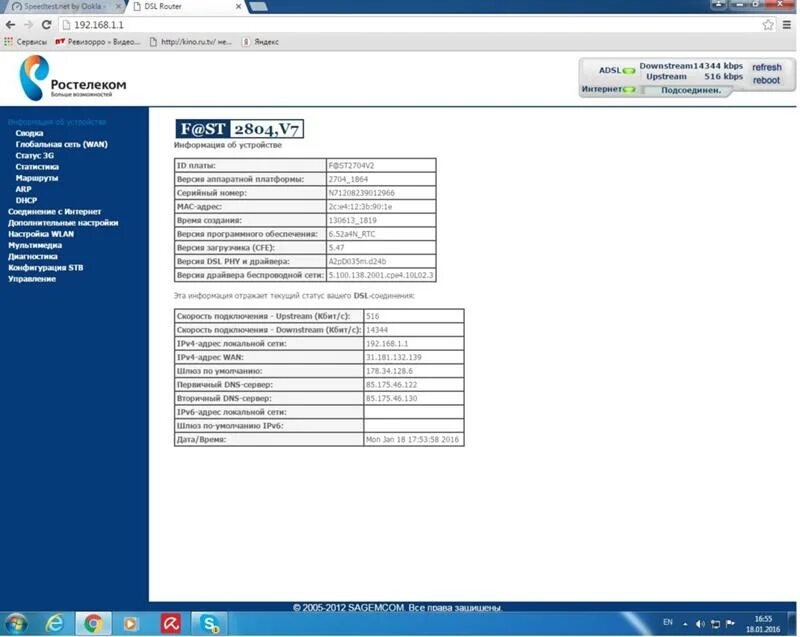Screen dimensions: 800x637
Task: Open Дополнительные настройки menu section
Action: (x=63, y=223)
